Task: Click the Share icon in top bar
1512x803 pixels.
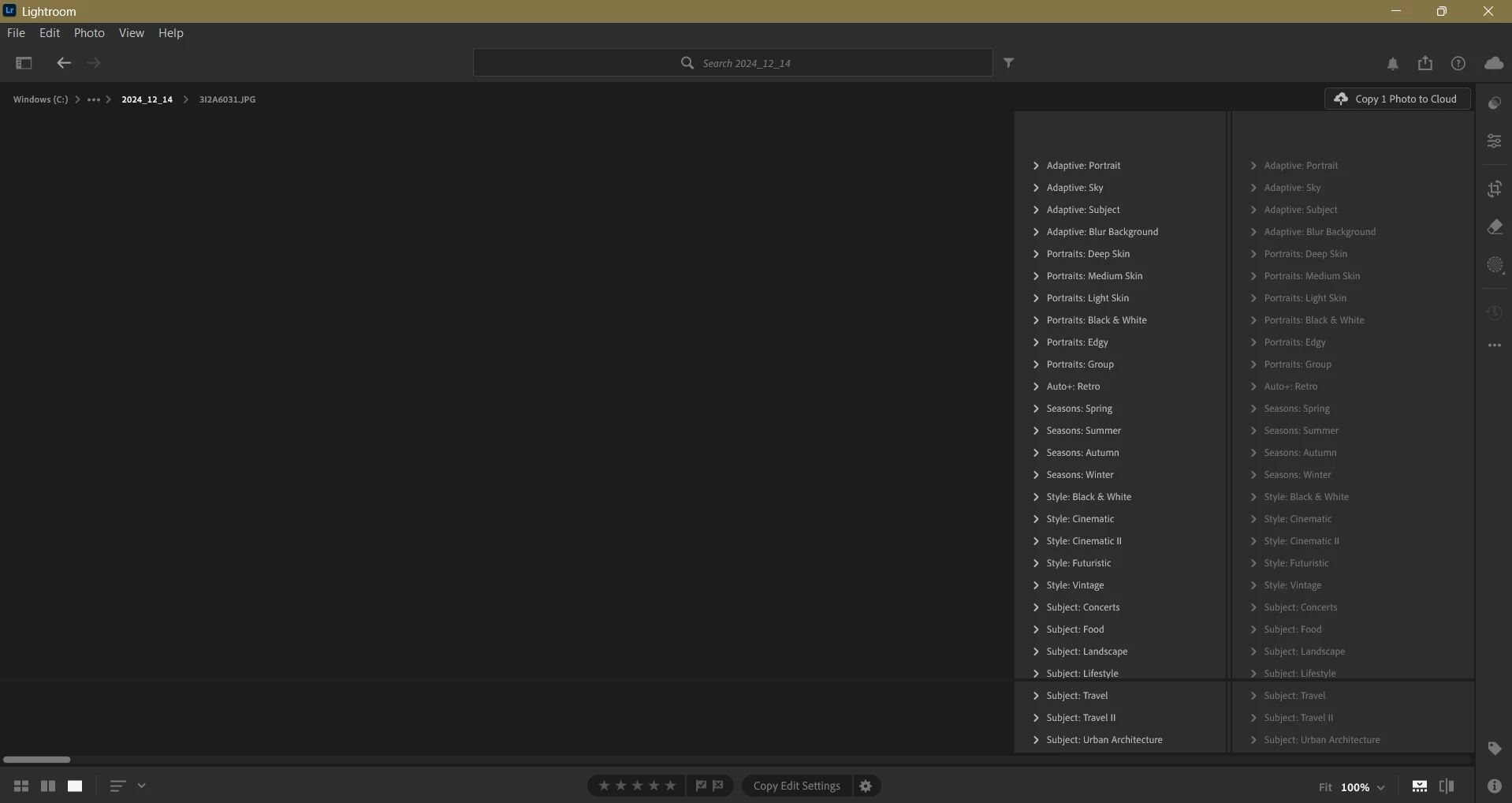Action: pos(1425,63)
